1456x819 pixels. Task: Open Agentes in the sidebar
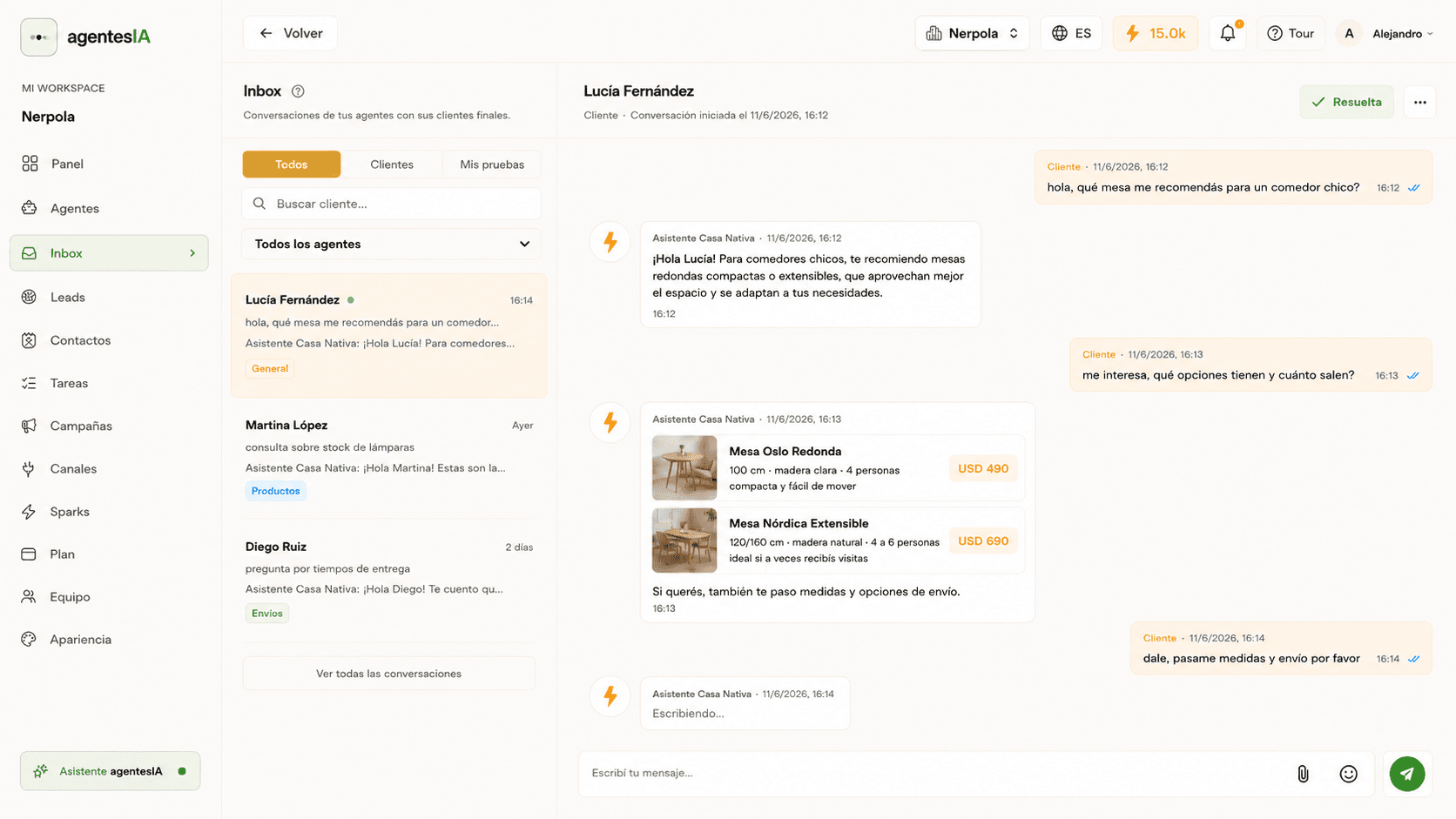tap(109, 208)
